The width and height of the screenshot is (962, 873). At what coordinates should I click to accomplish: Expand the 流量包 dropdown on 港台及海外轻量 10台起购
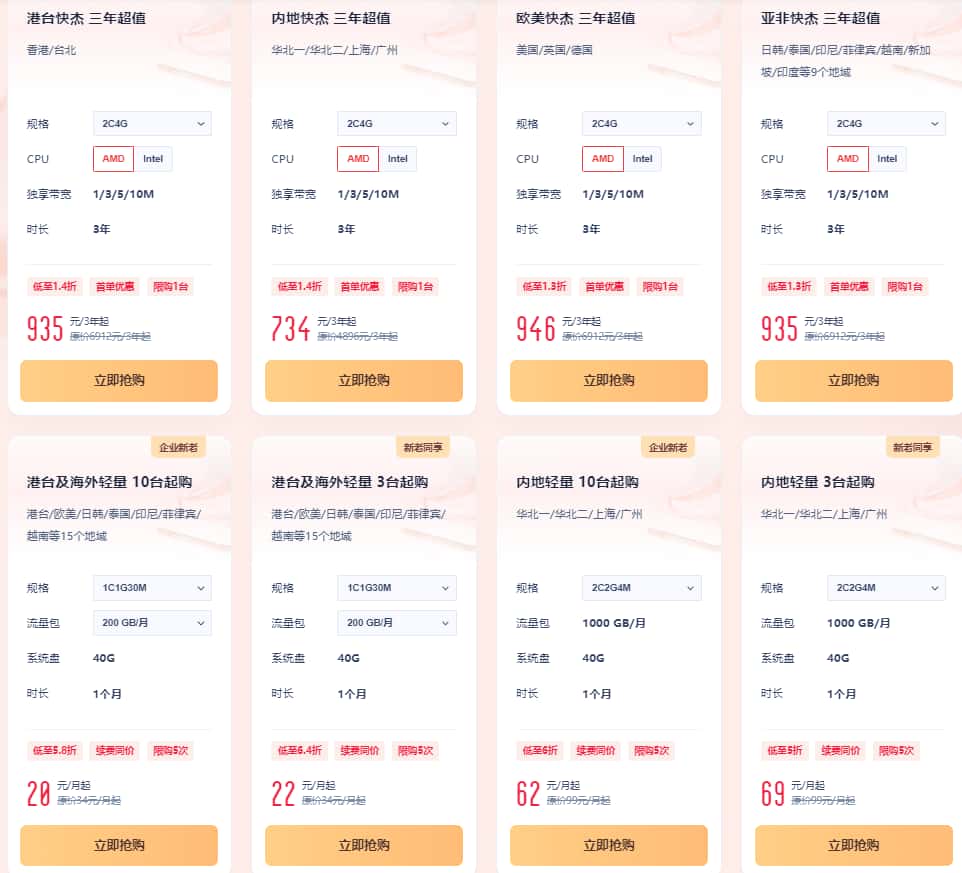click(152, 622)
